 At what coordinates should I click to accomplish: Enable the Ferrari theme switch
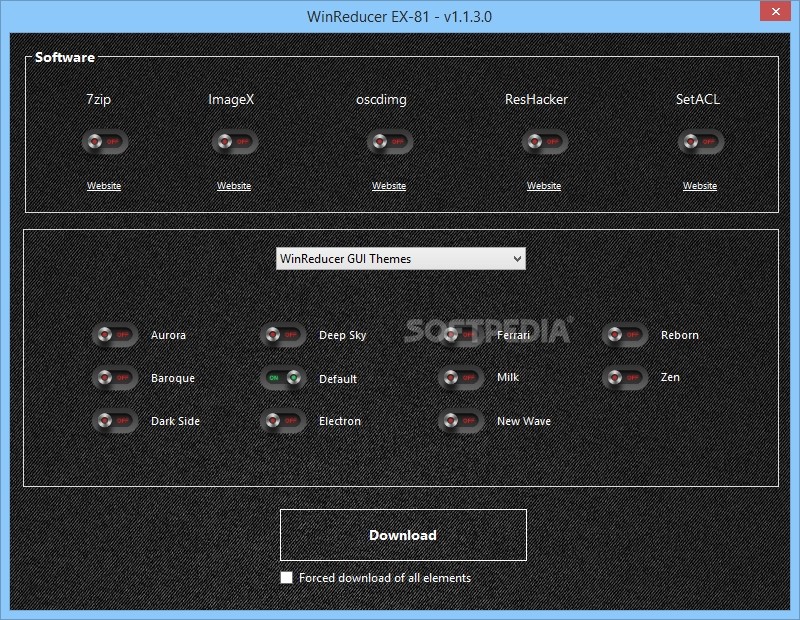coord(461,335)
